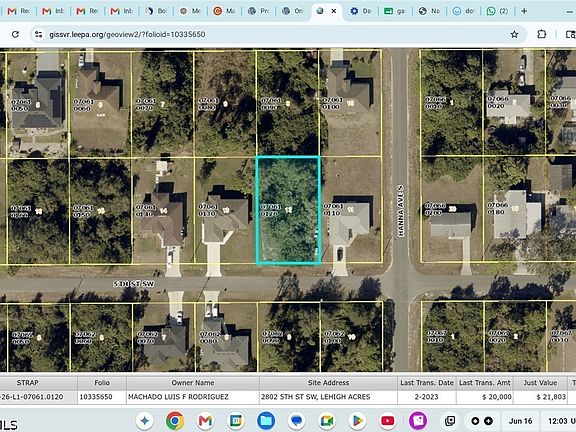
Task: Click the 2-2023 transaction date cell
Action: pos(426,397)
